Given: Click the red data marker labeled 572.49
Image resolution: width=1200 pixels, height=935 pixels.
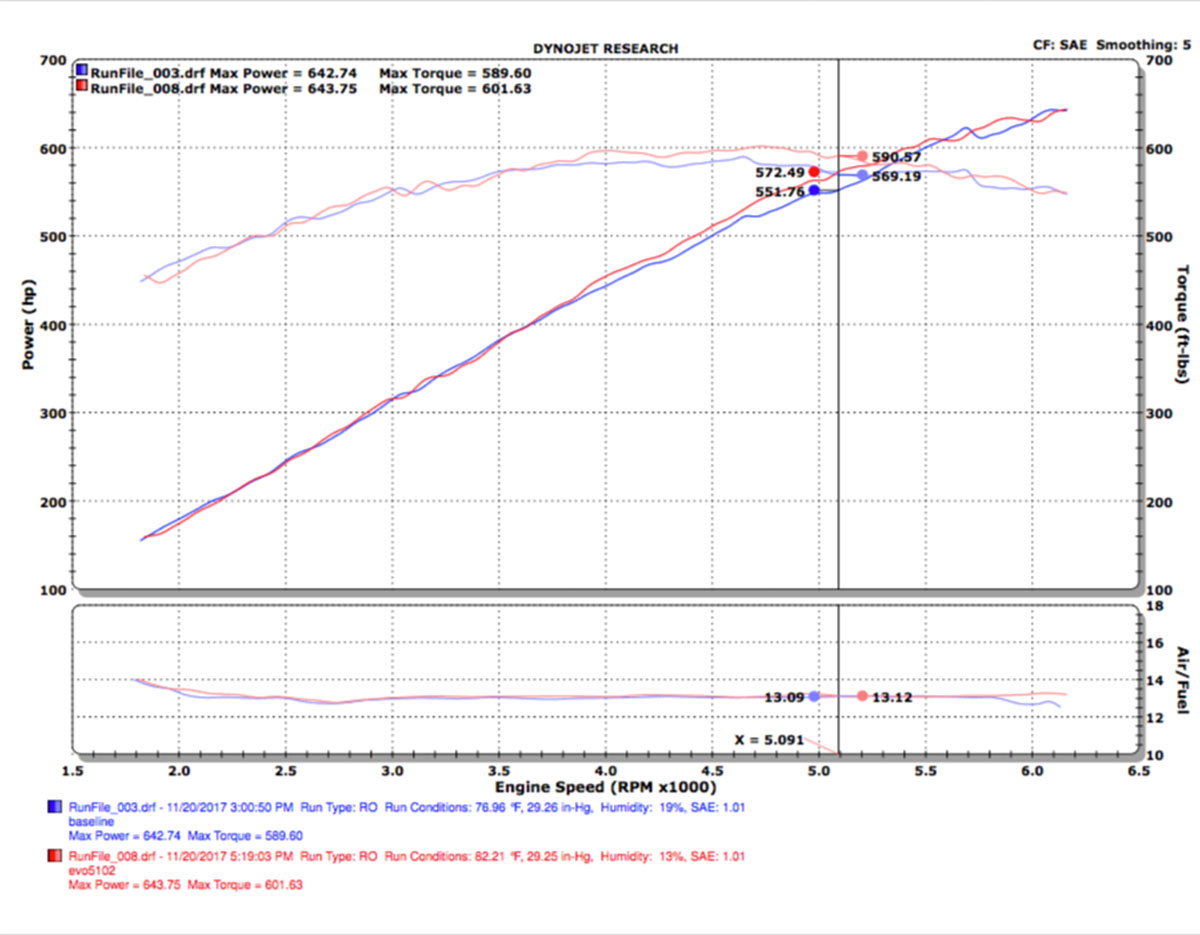Looking at the screenshot, I should pos(814,172).
